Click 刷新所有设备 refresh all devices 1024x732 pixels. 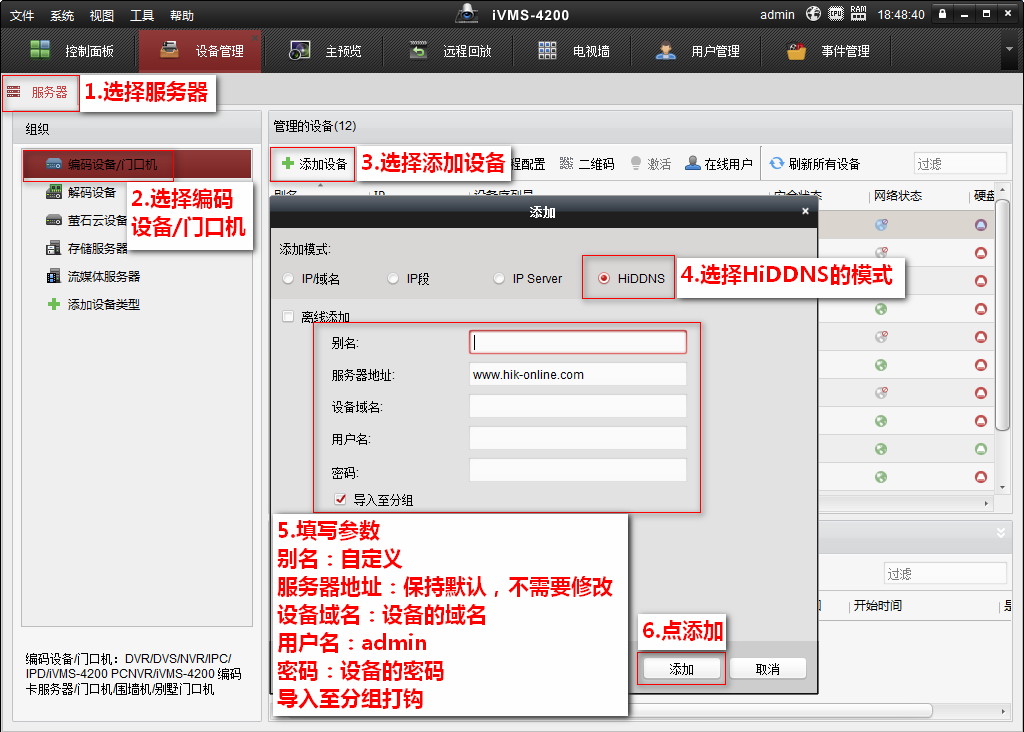(x=815, y=164)
